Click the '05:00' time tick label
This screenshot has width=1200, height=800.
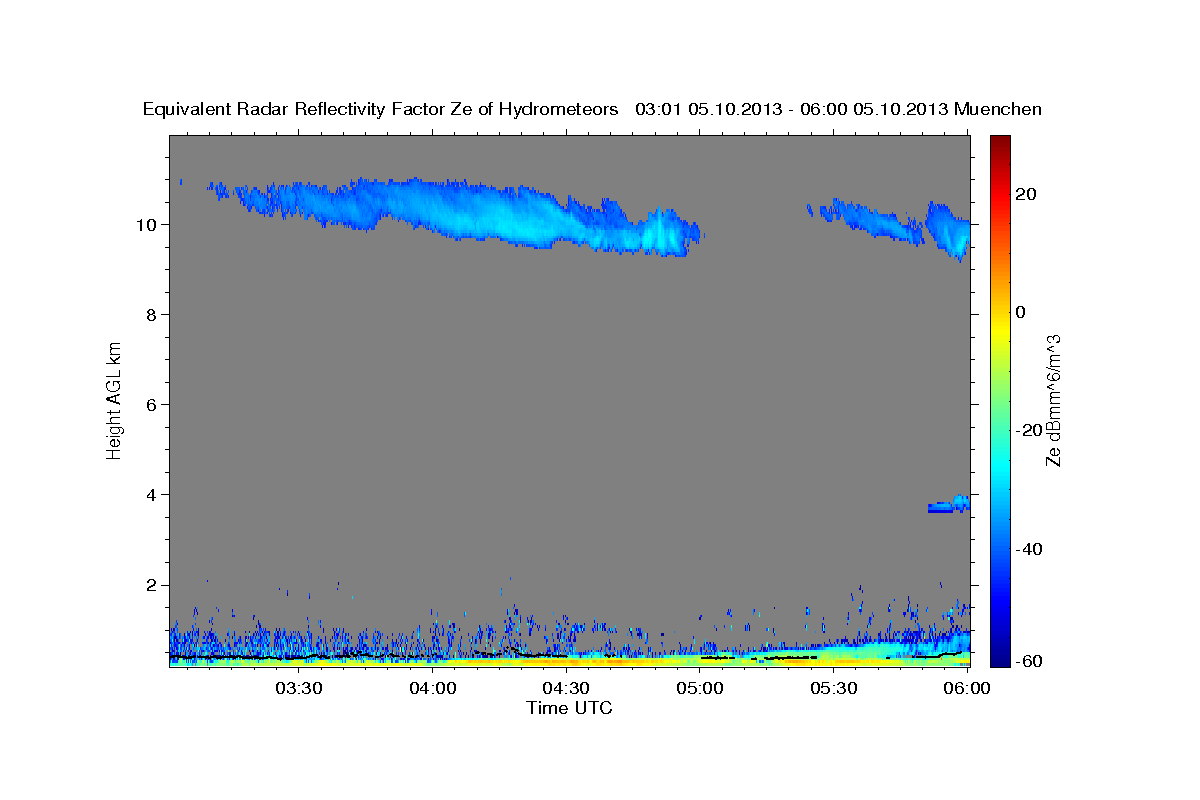point(700,689)
